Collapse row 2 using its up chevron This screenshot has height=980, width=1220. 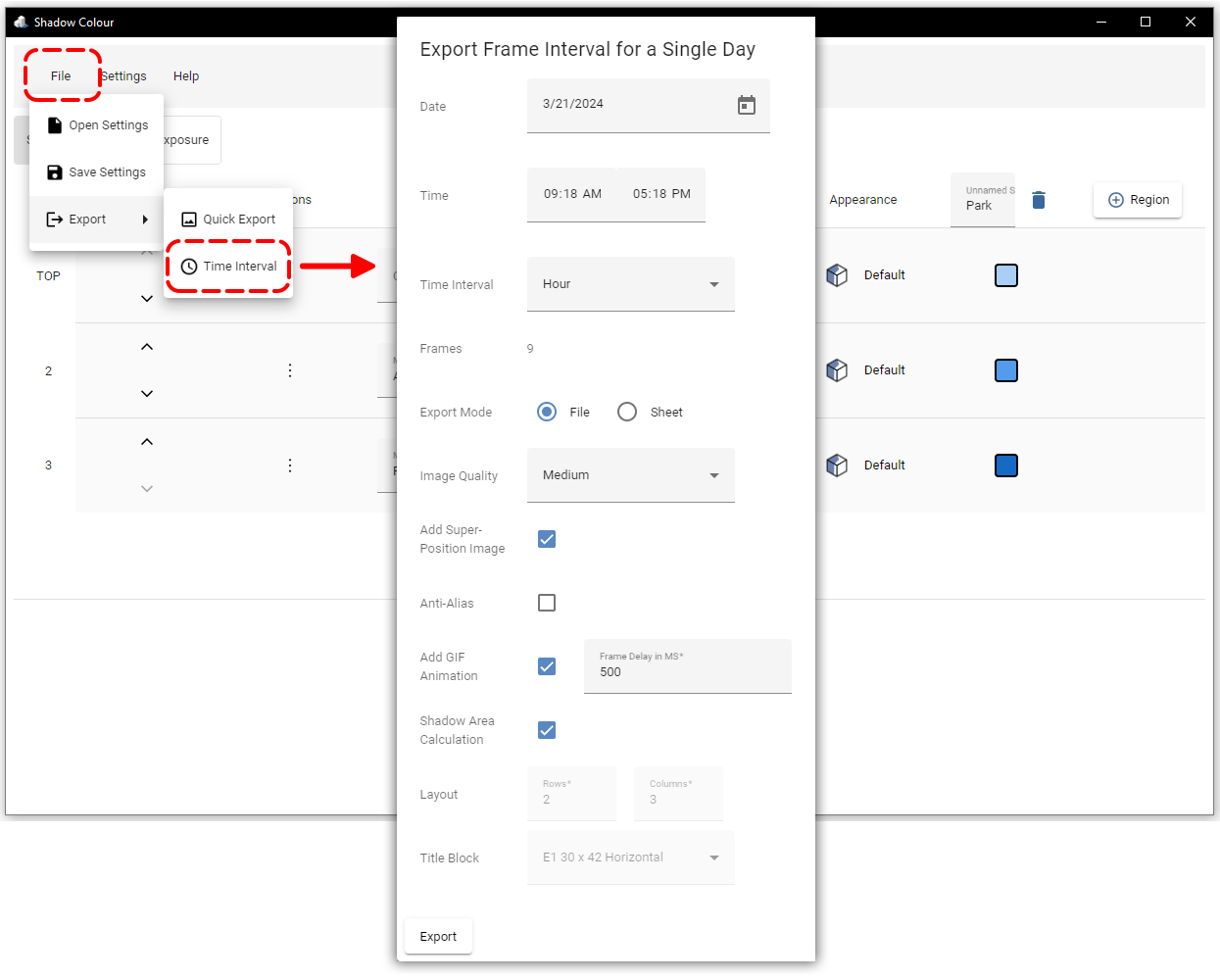click(x=146, y=346)
